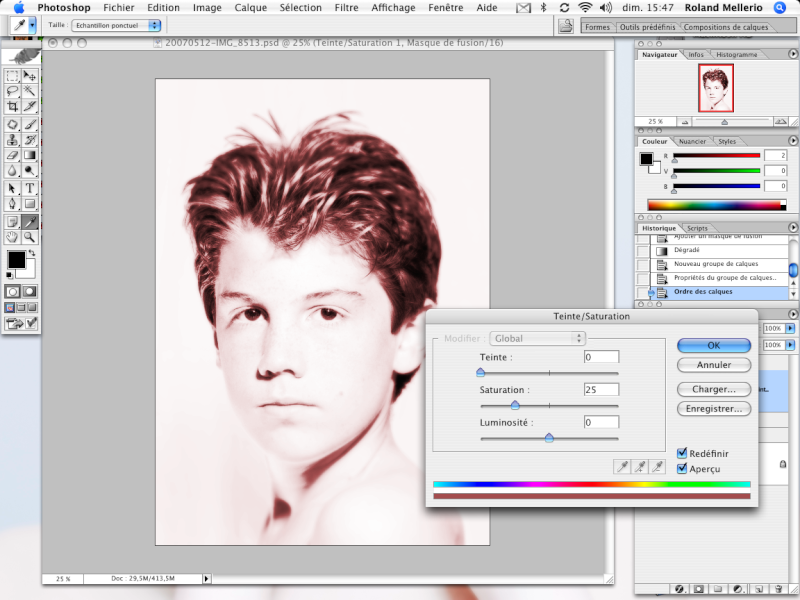Switch to the Histogramme tab
The height and width of the screenshot is (600, 800).
(737, 55)
